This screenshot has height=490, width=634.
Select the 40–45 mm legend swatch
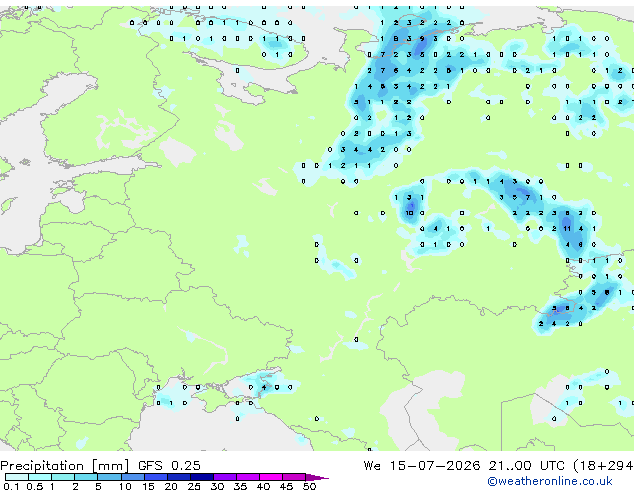(271, 477)
